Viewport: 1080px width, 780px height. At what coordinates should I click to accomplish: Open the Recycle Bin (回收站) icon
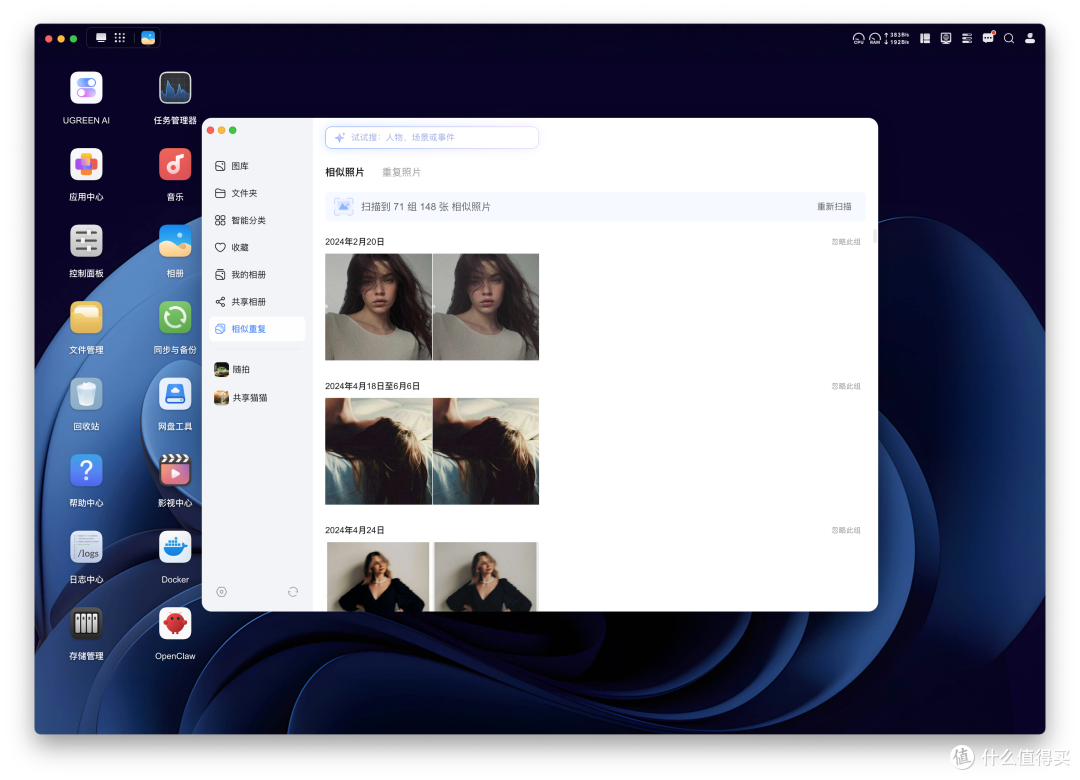pyautogui.click(x=86, y=394)
